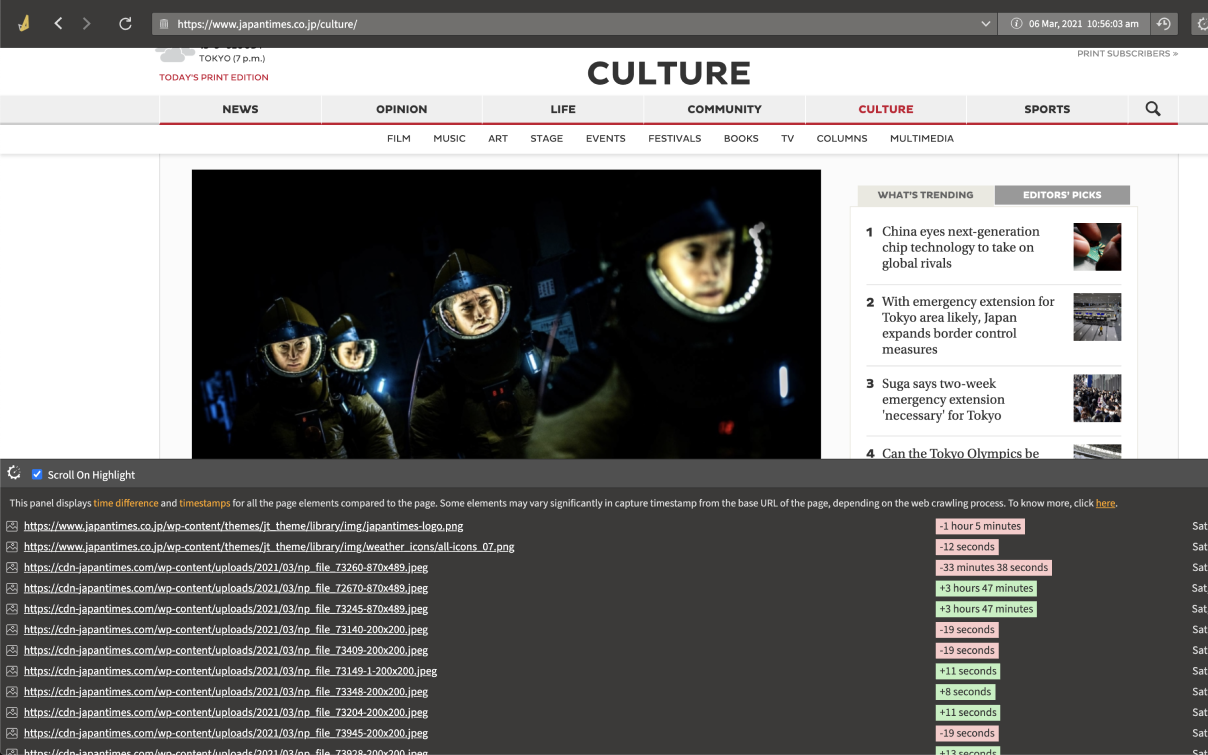
Task: Select the WHAT'S TRENDING tab
Action: tap(925, 195)
